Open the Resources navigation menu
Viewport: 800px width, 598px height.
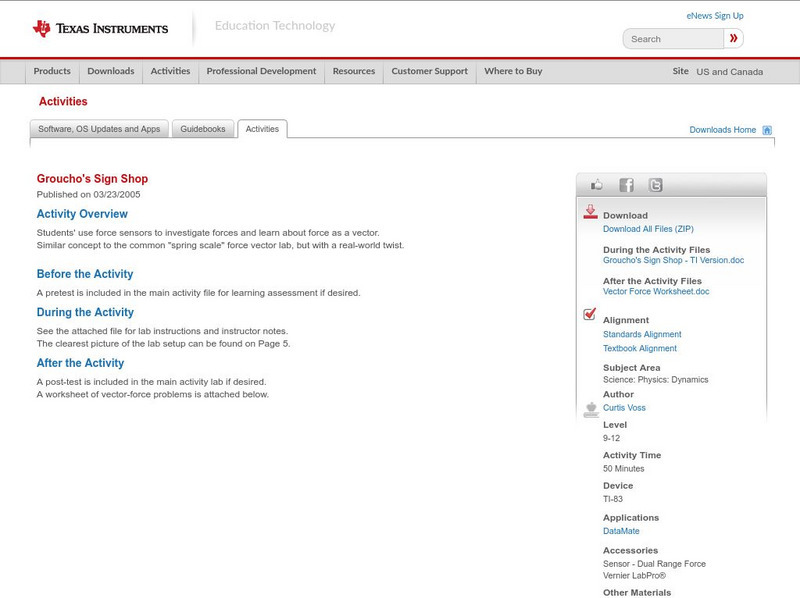click(x=355, y=71)
